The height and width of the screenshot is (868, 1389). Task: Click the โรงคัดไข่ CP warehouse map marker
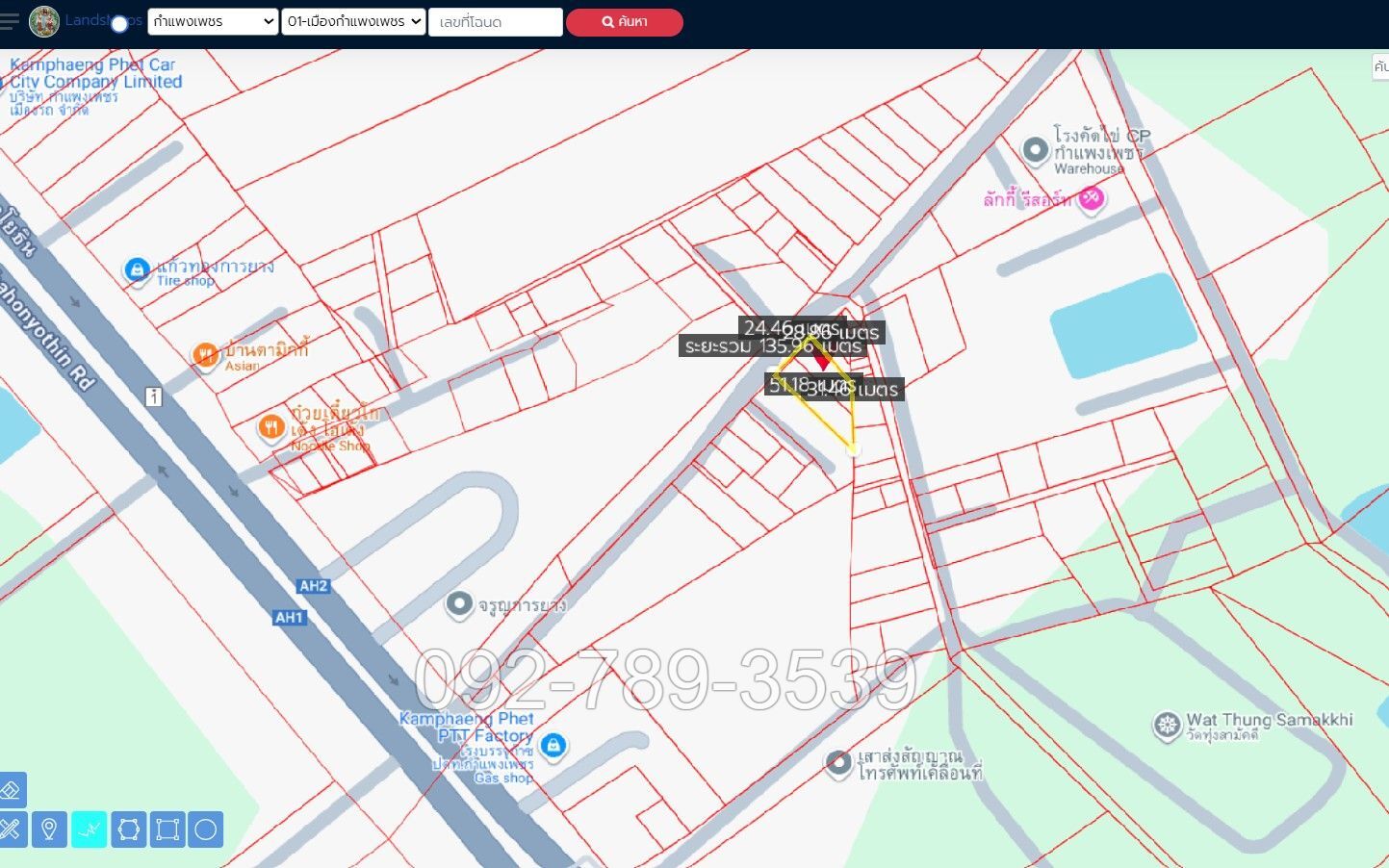tap(1035, 150)
